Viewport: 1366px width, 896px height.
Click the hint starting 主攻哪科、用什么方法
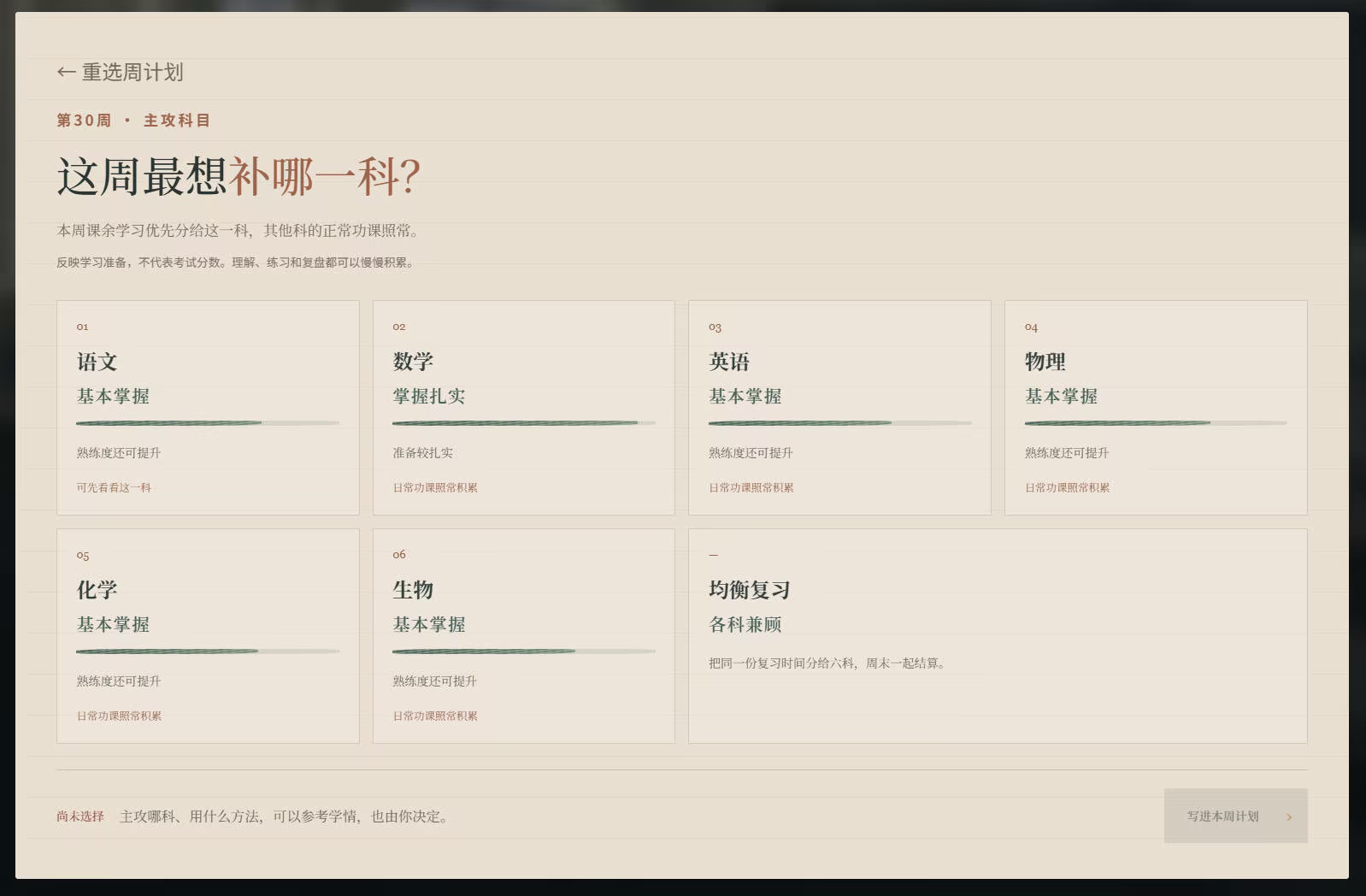285,816
